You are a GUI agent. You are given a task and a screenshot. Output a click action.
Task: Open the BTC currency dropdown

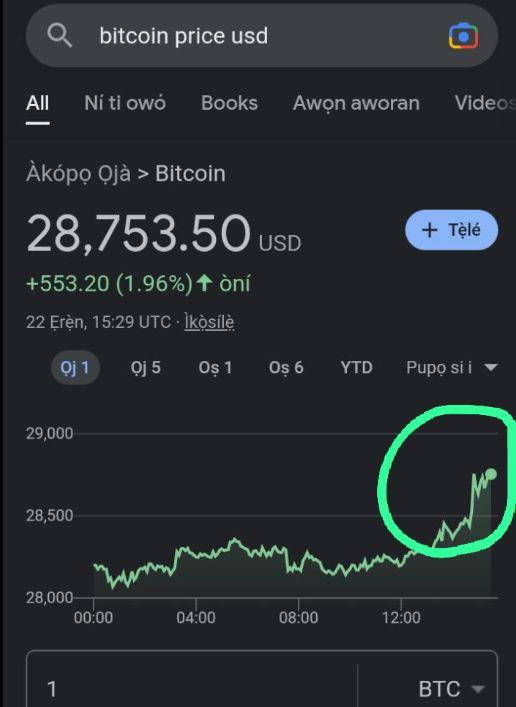point(452,689)
